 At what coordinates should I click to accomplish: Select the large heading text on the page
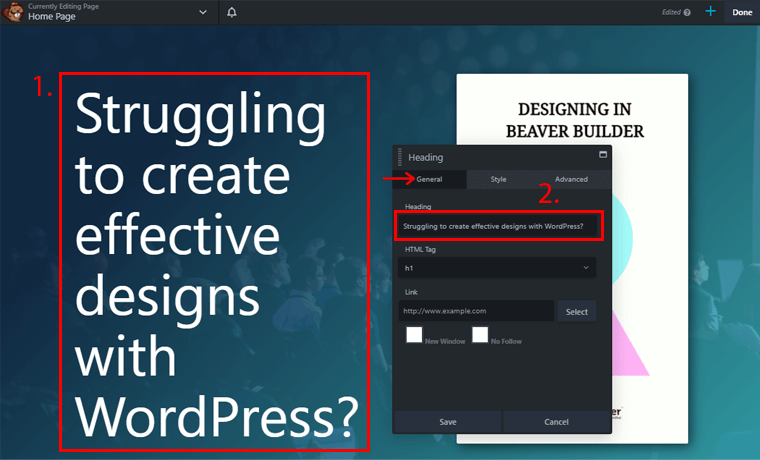(214, 262)
